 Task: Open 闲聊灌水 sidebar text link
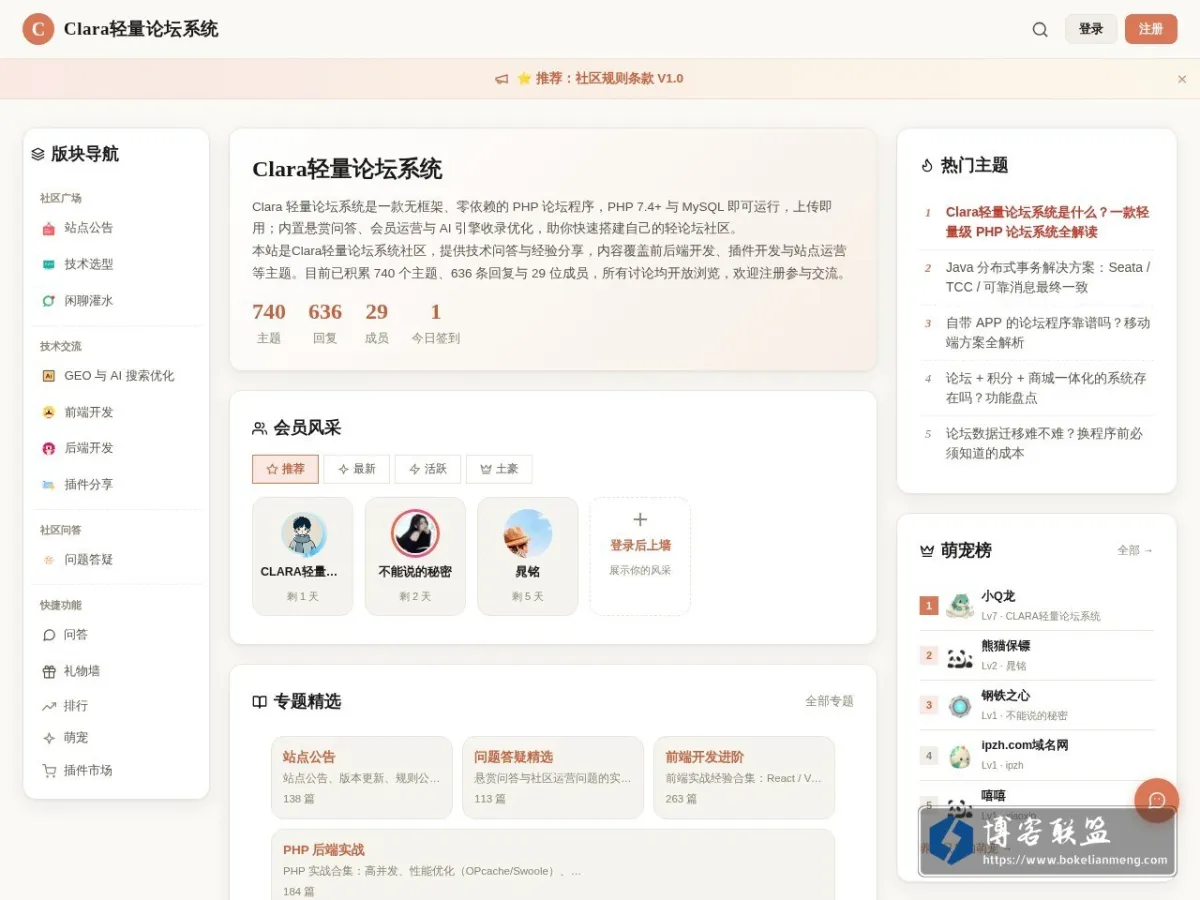coord(89,300)
